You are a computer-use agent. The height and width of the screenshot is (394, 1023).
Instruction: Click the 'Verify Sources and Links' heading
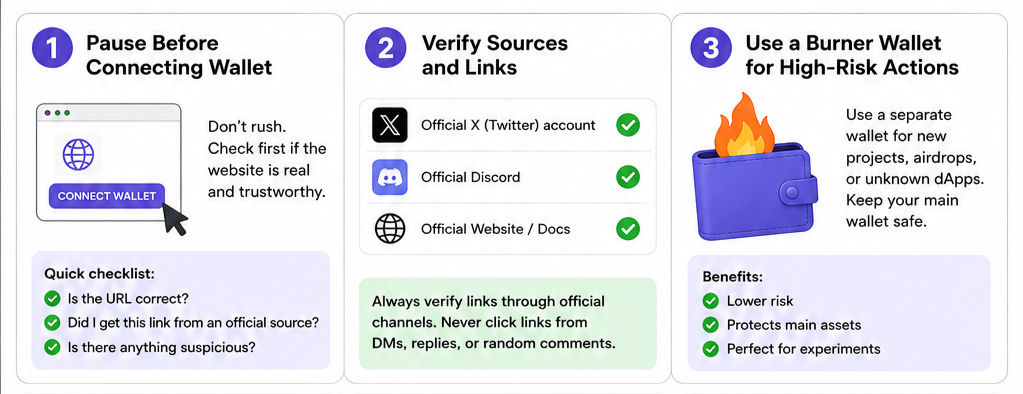[495, 55]
